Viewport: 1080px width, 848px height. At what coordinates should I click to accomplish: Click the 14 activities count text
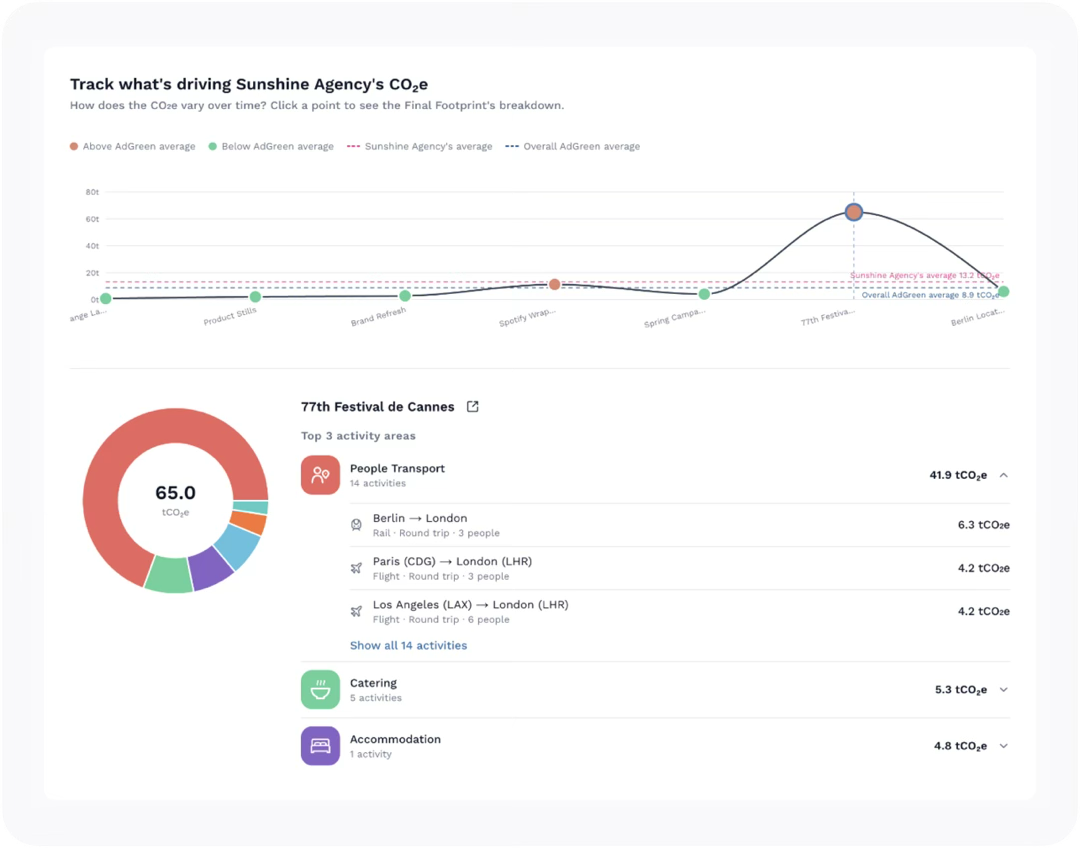[377, 484]
